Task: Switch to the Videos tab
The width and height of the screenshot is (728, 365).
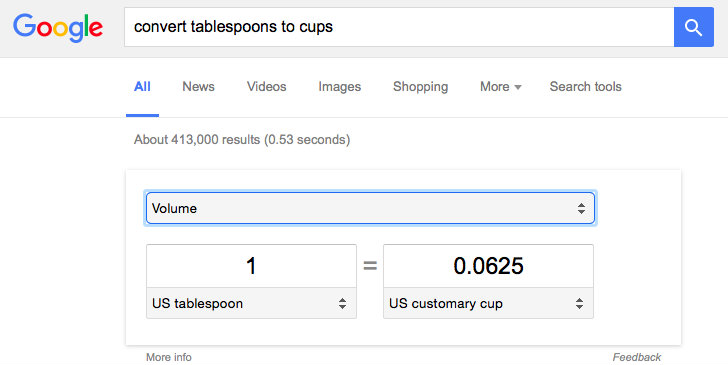Action: 266,86
